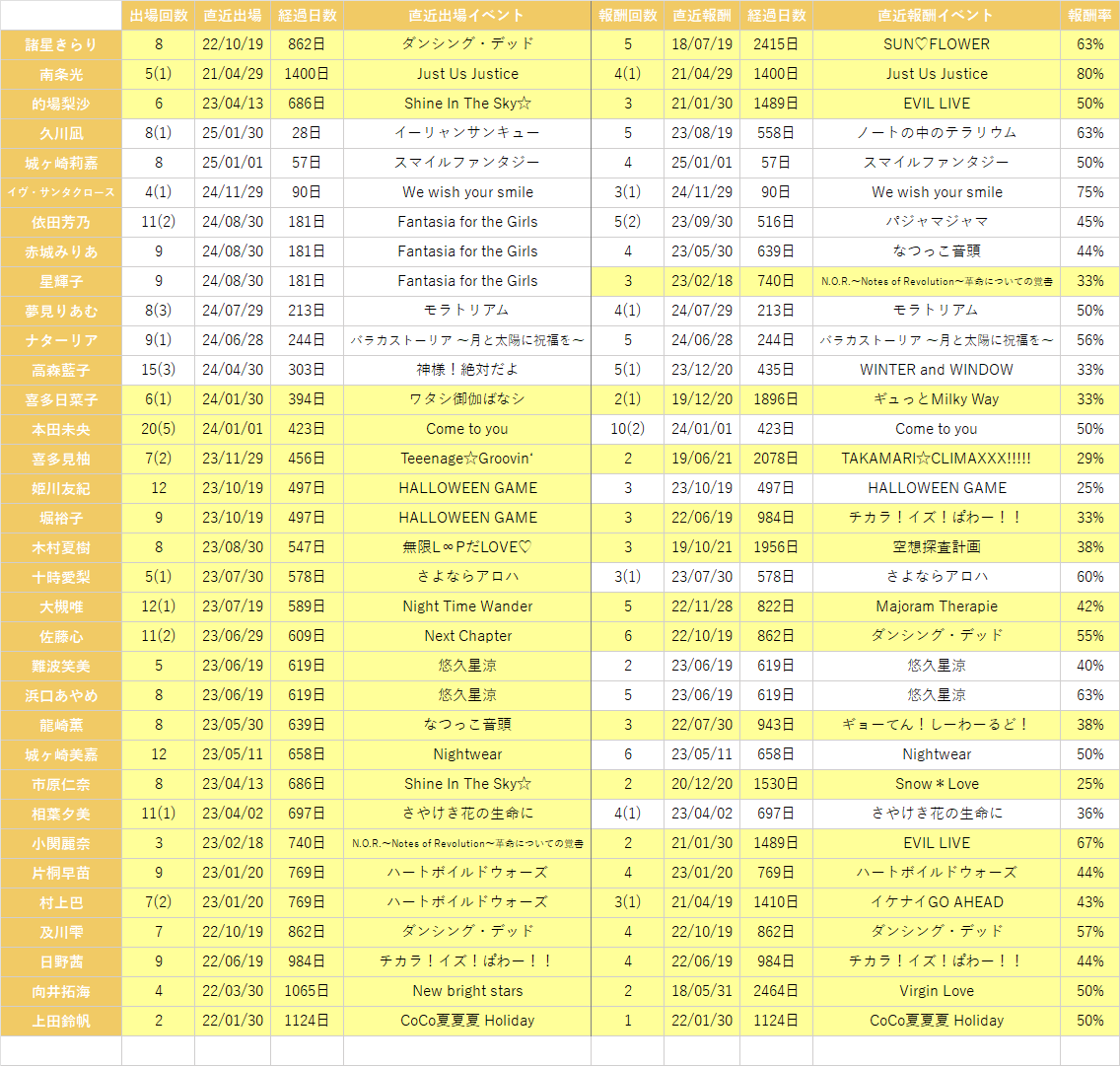Click the 直近報酬イベント column header
The width and height of the screenshot is (1120, 1066).
point(937,15)
